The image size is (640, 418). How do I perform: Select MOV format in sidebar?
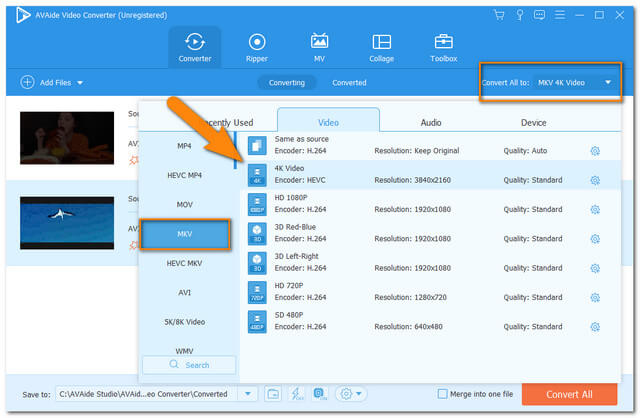pos(184,205)
